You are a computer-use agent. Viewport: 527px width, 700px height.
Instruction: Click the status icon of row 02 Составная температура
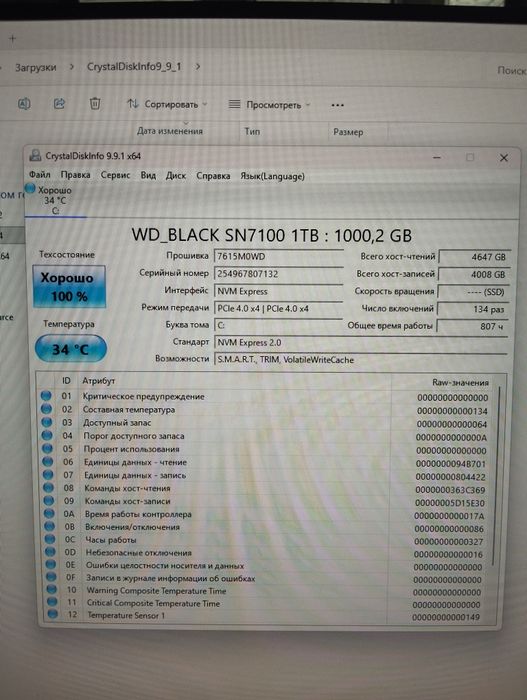pyautogui.click(x=46, y=408)
